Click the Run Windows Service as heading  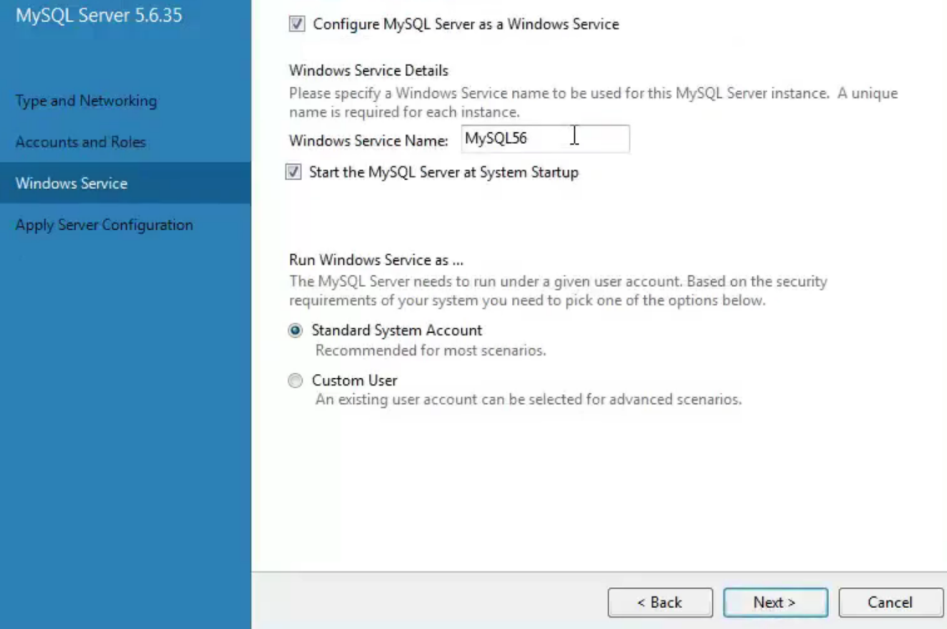[x=376, y=260]
